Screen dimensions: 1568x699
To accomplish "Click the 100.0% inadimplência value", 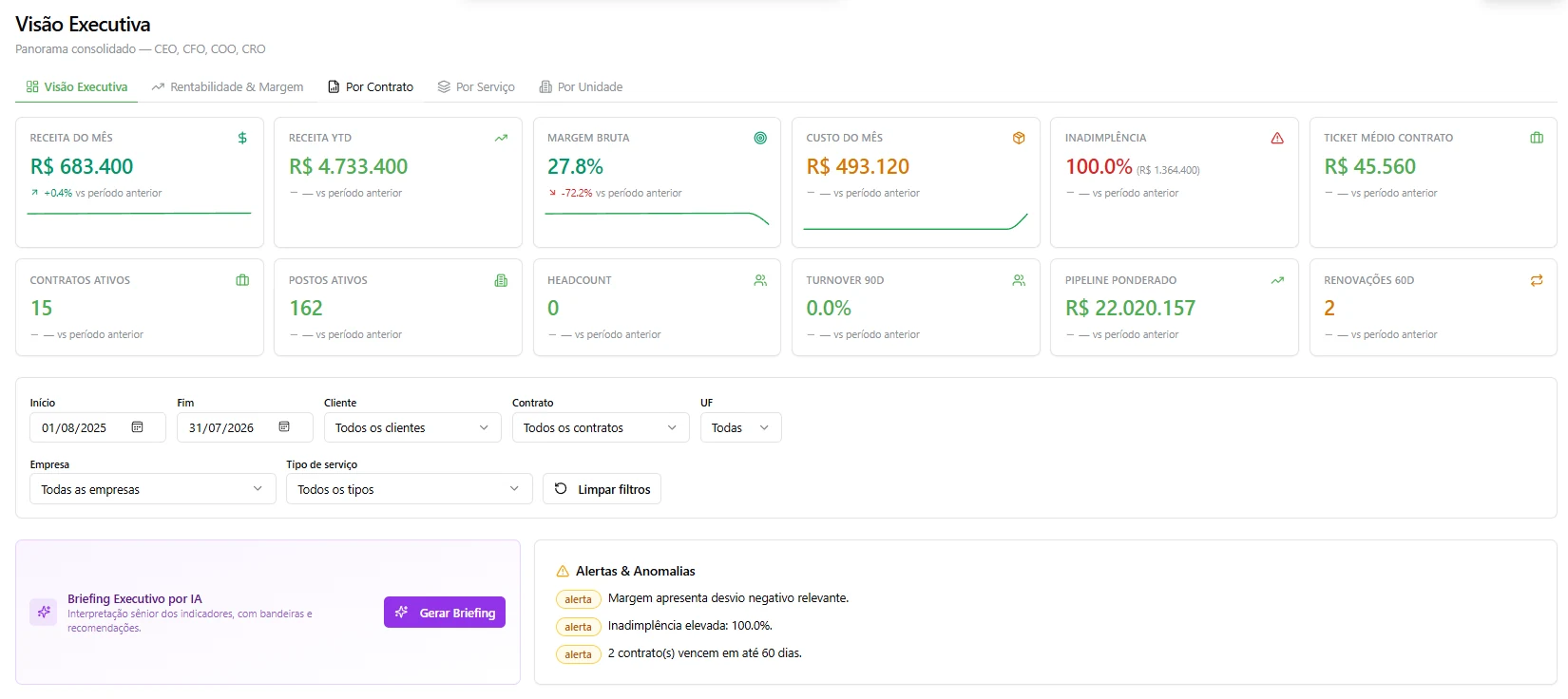I will pyautogui.click(x=1099, y=166).
